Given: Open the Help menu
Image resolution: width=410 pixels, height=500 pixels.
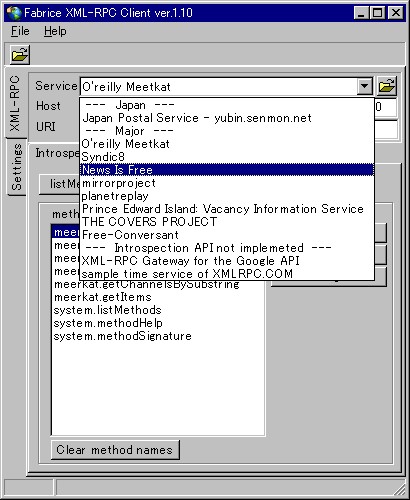Looking at the screenshot, I should [x=55, y=31].
